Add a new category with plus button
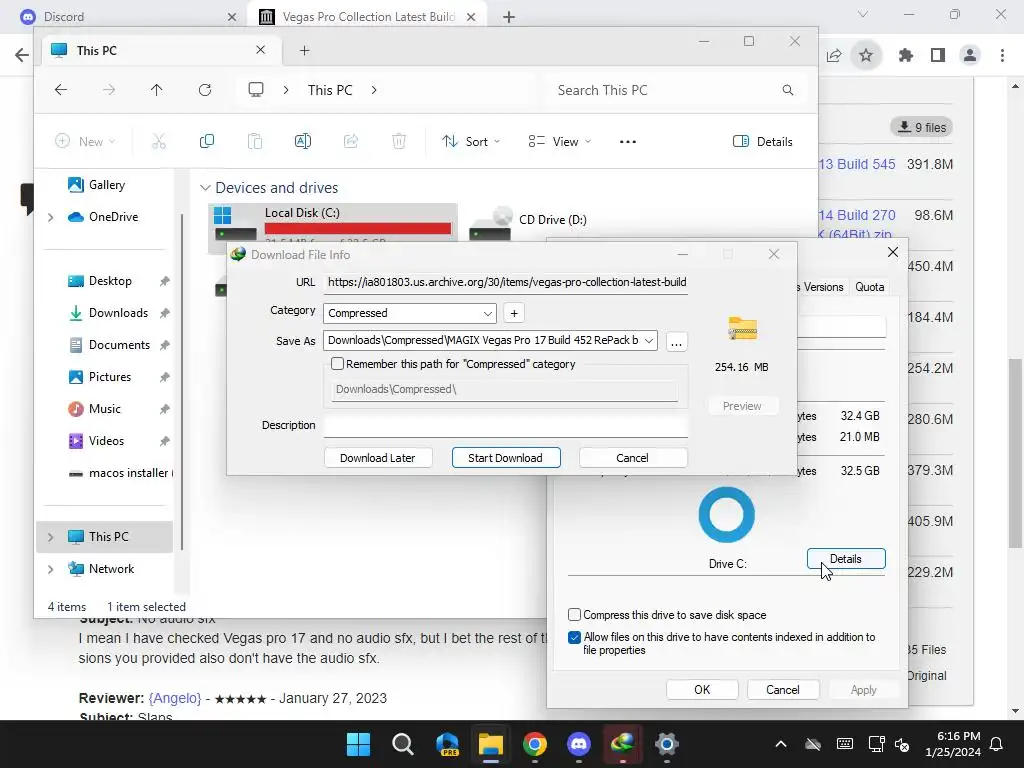This screenshot has height=768, width=1024. 514,313
